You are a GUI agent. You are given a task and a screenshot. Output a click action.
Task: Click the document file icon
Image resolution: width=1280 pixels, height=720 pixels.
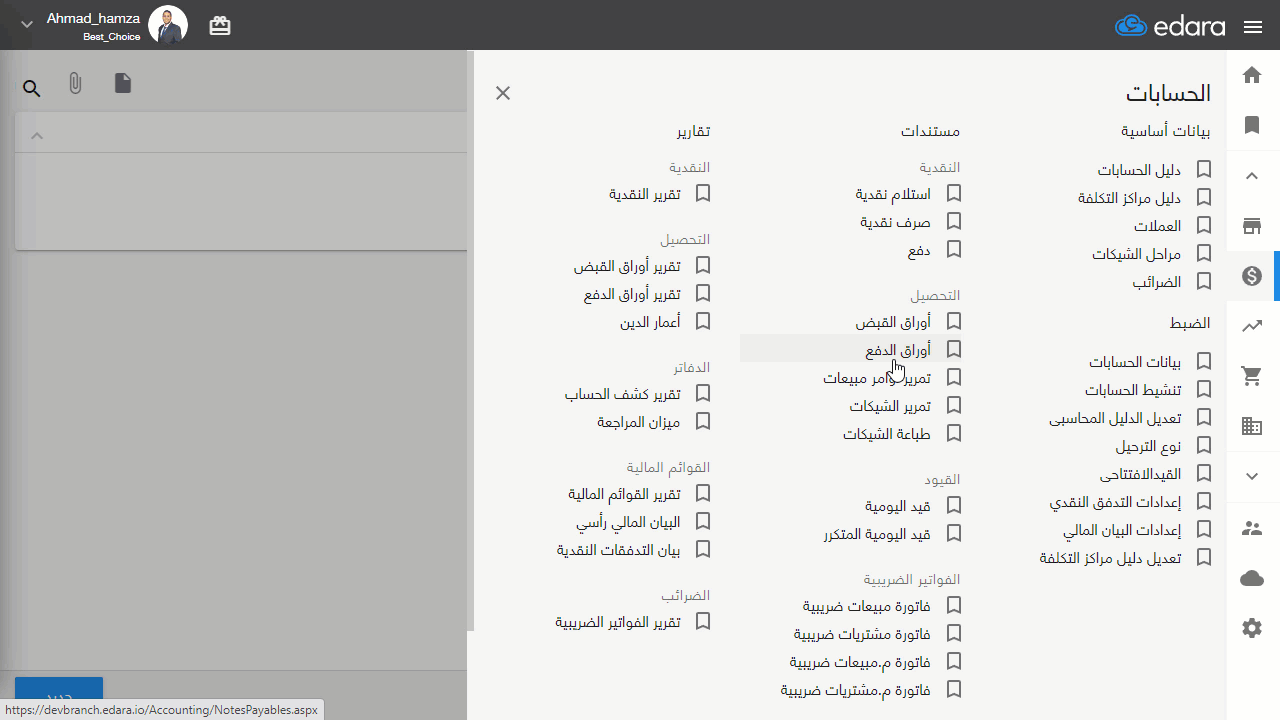(x=123, y=83)
